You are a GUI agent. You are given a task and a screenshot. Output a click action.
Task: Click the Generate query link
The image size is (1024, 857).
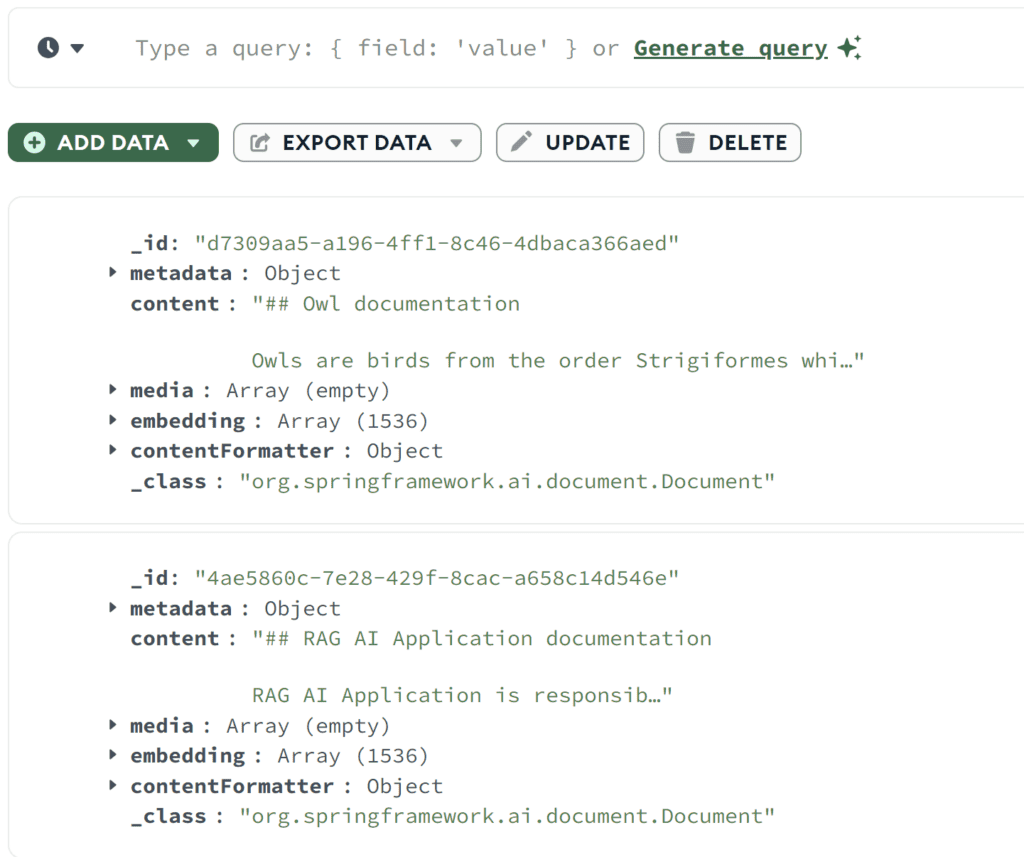tap(730, 48)
